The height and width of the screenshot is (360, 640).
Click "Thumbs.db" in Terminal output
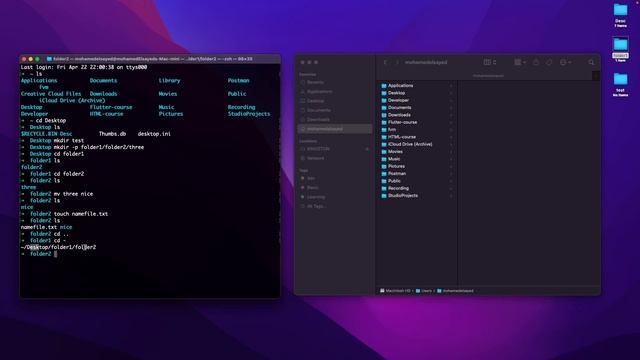(x=112, y=134)
